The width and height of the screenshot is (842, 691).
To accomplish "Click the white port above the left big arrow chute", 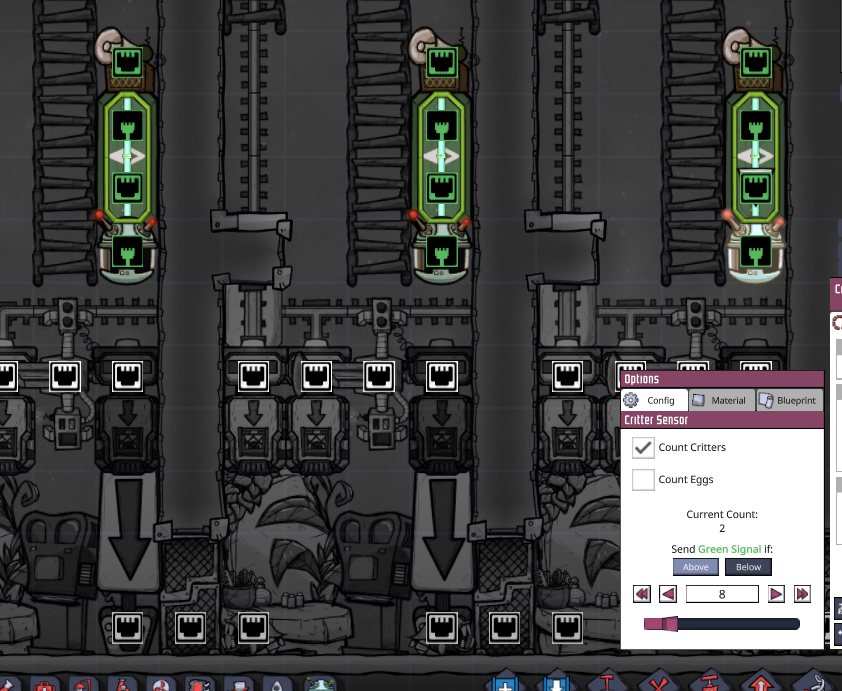I will point(128,376).
